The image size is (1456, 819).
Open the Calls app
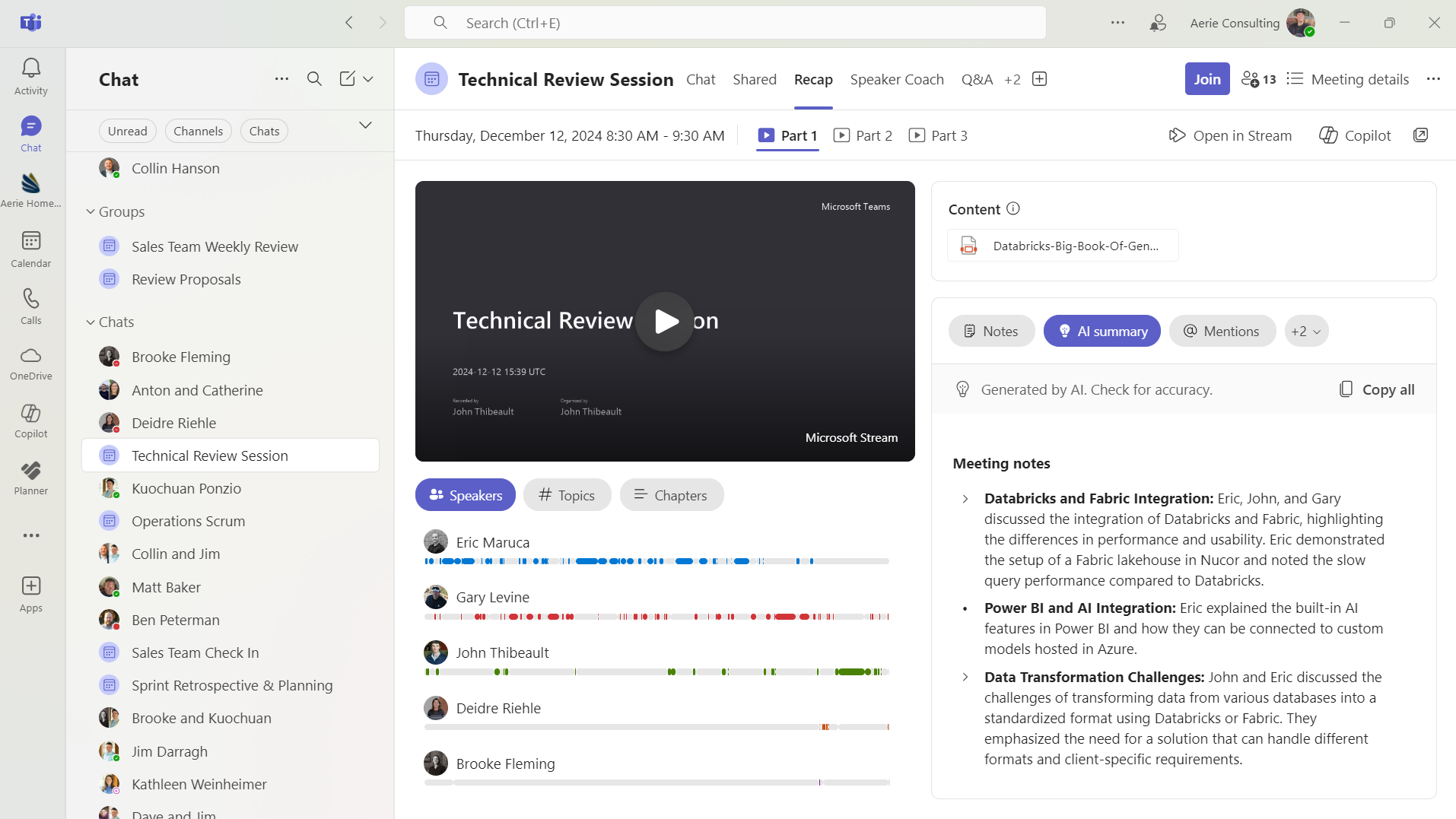(x=30, y=306)
